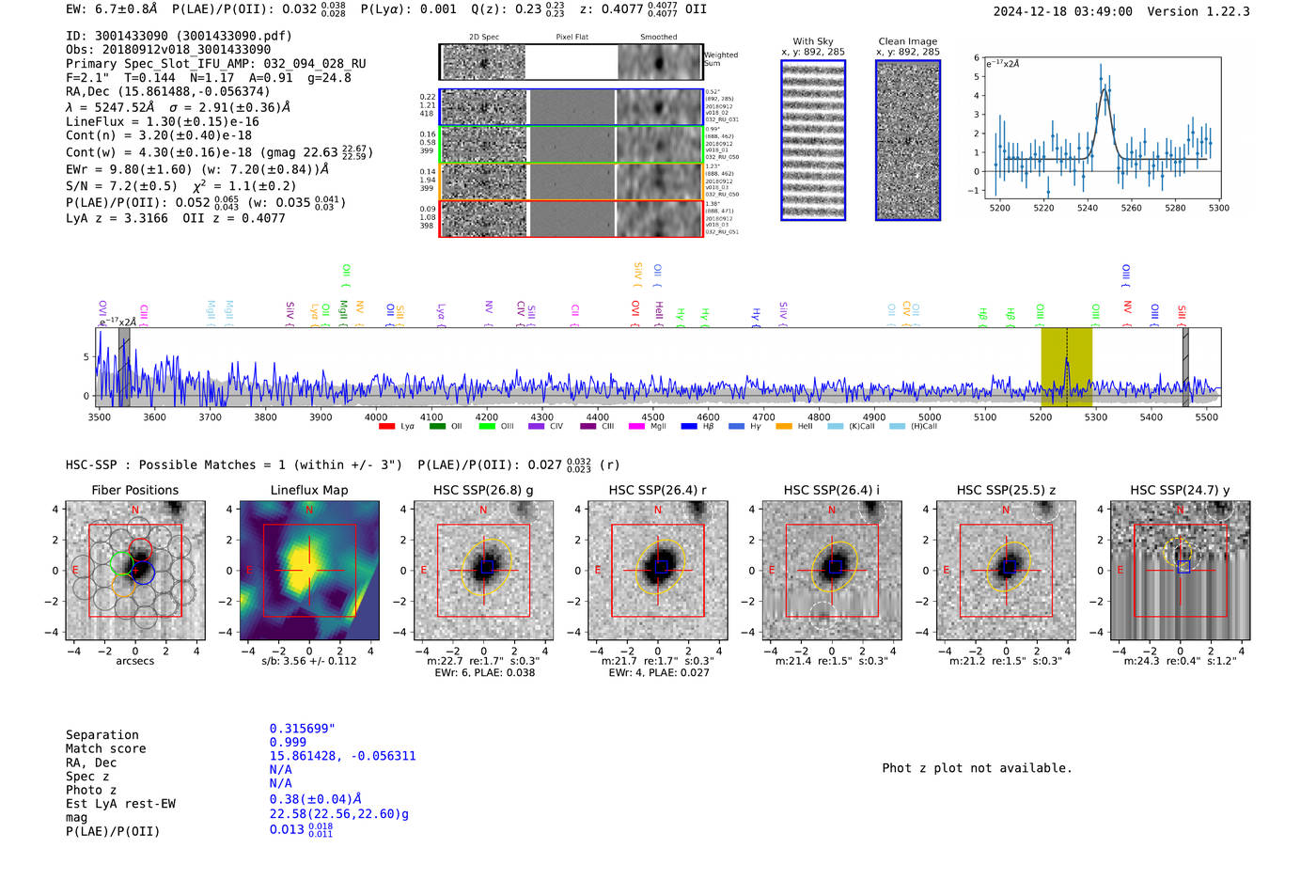This screenshot has height=896, width=1316.
Task: Click the With Sky fiber image
Action: click(x=813, y=140)
